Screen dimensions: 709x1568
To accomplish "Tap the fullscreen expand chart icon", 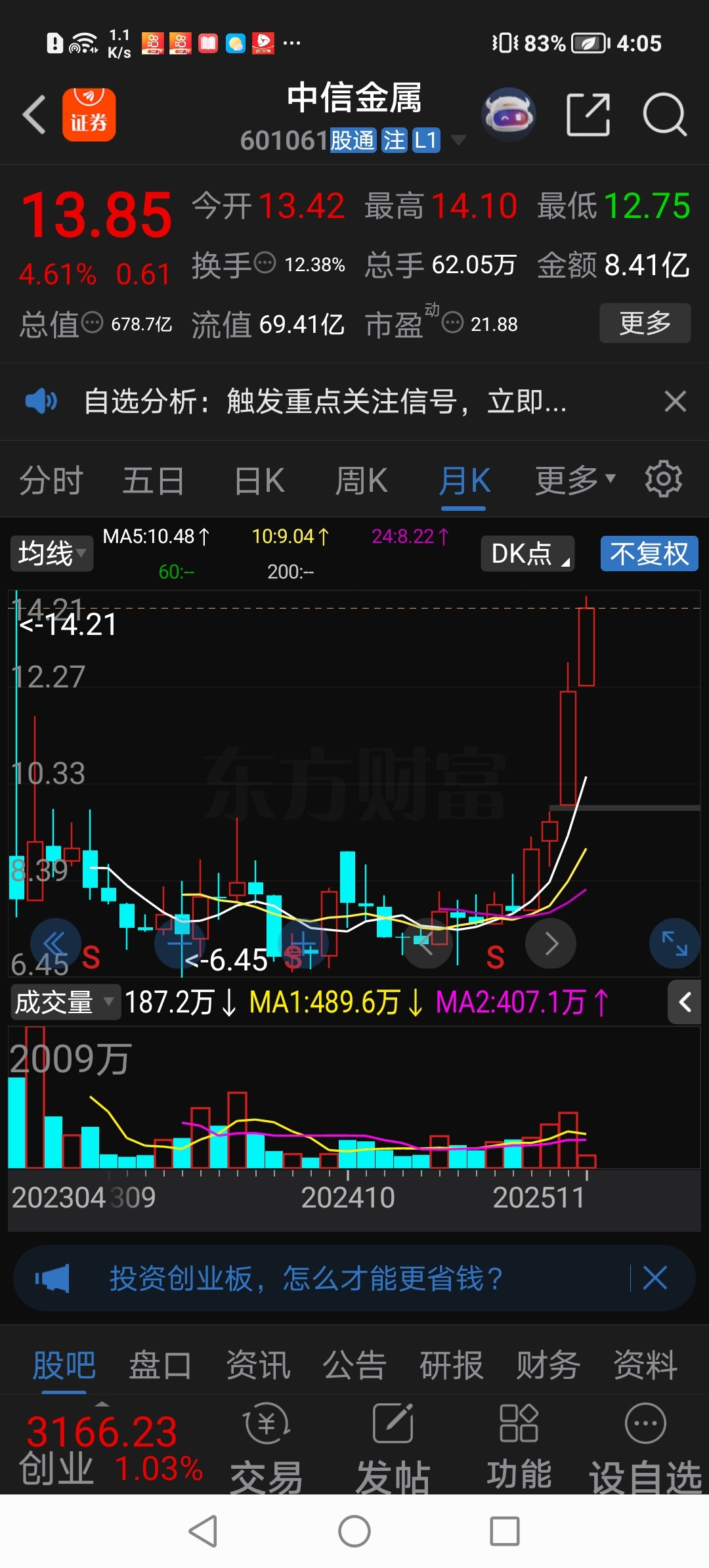I will coord(675,944).
